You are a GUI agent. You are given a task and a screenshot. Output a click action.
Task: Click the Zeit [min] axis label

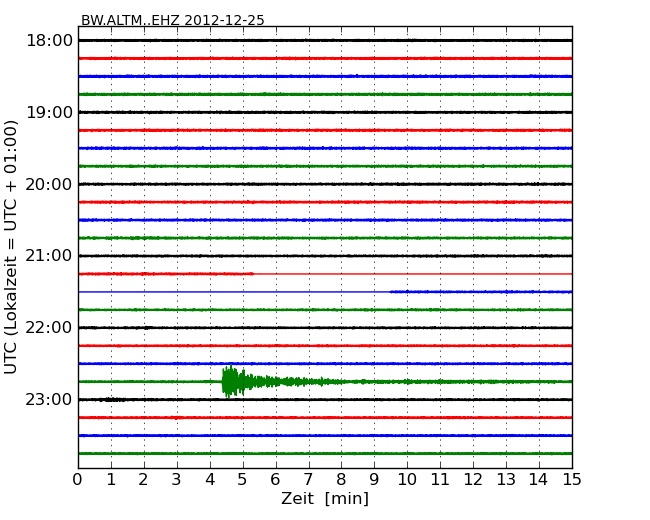pos(325,498)
